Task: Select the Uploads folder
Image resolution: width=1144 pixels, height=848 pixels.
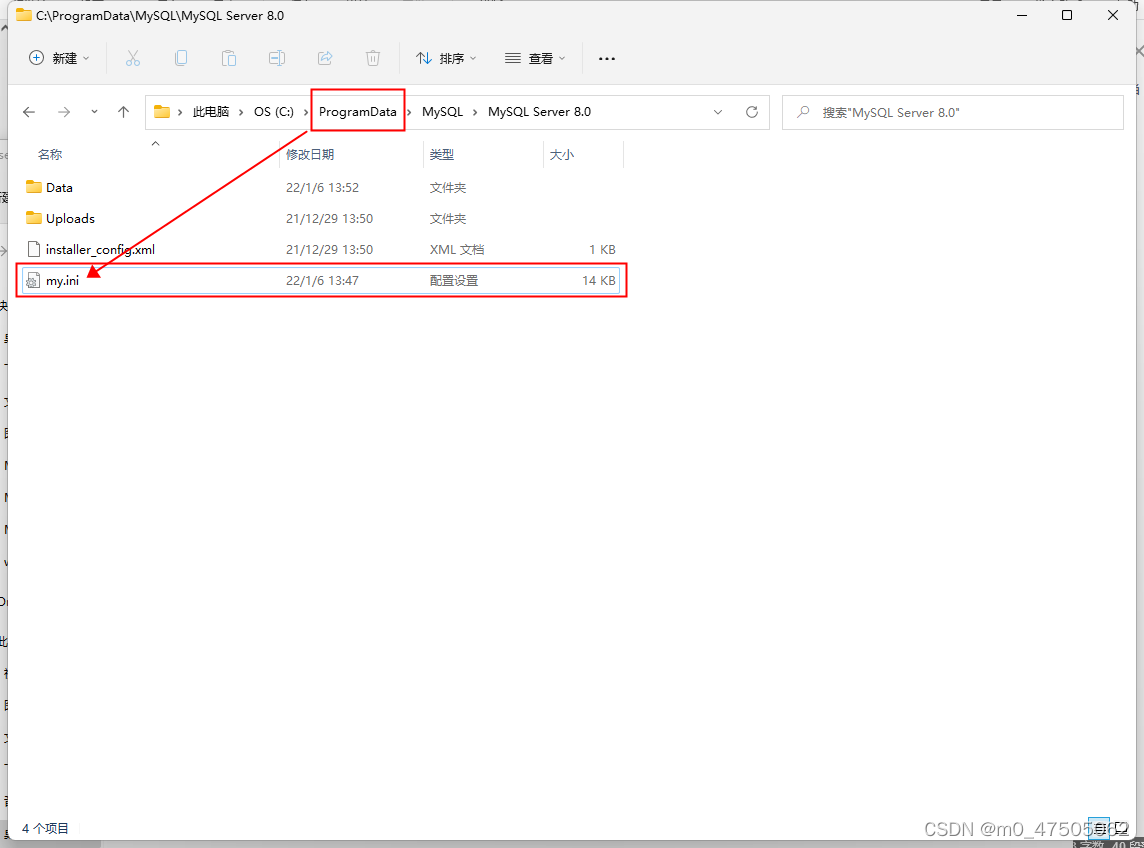Action: pyautogui.click(x=321, y=218)
